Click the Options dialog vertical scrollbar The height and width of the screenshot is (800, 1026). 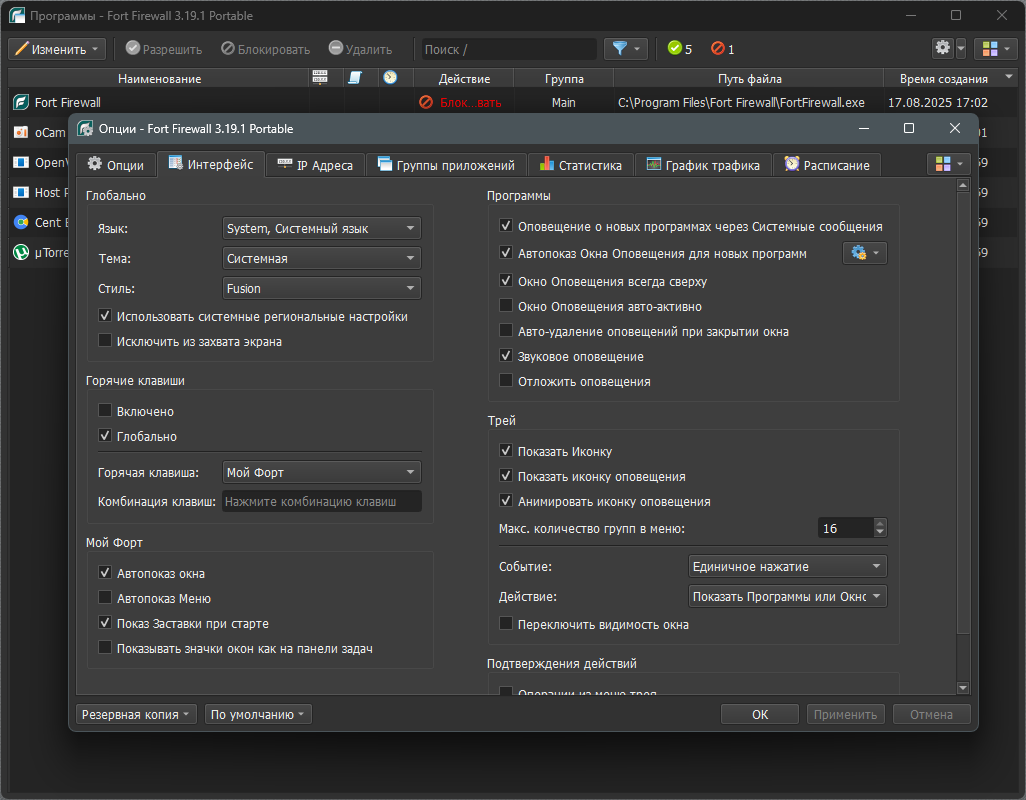(x=963, y=412)
